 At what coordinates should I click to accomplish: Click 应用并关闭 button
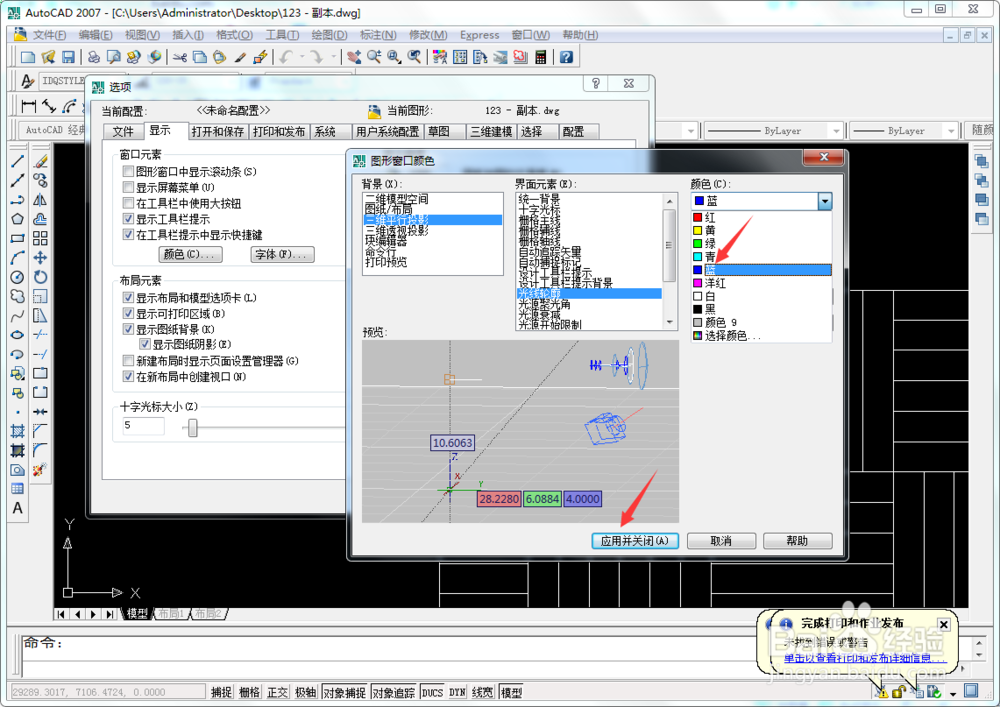tap(635, 541)
